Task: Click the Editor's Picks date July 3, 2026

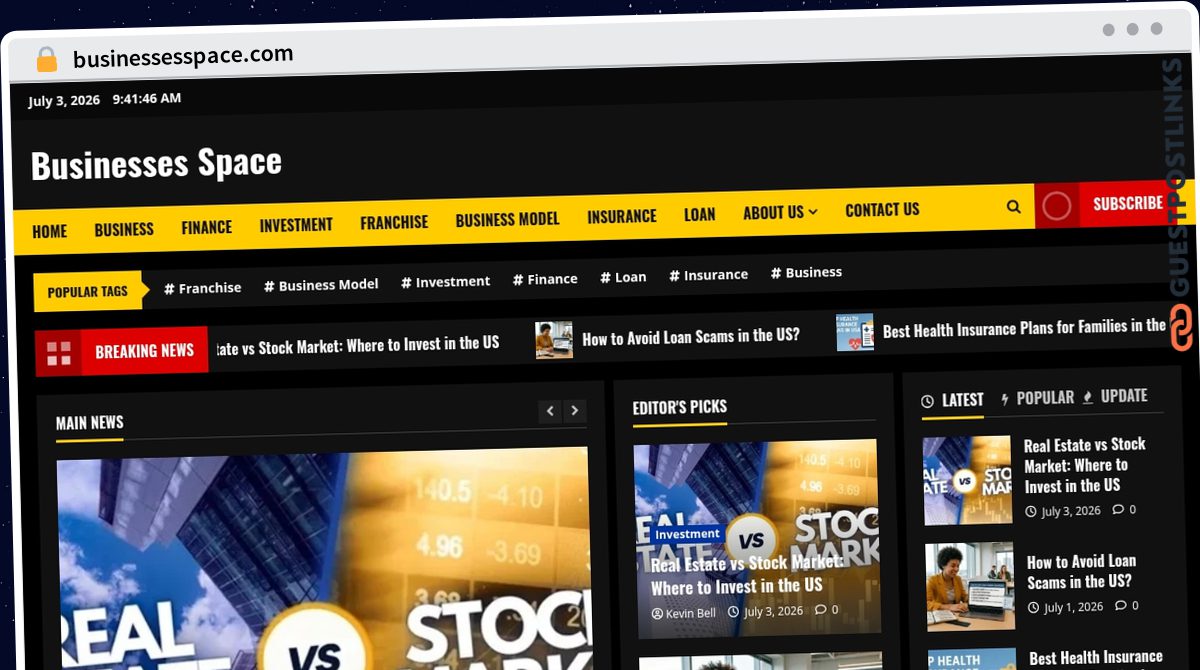Action: pyautogui.click(x=773, y=611)
